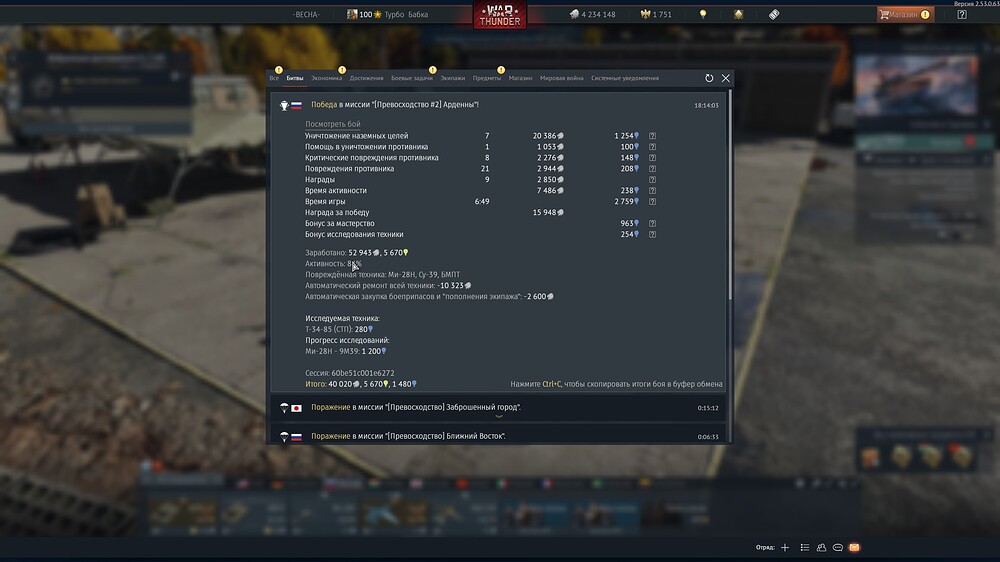1000x562 pixels.
Task: Open the contacts icon in the bottom bar
Action: coord(821,548)
